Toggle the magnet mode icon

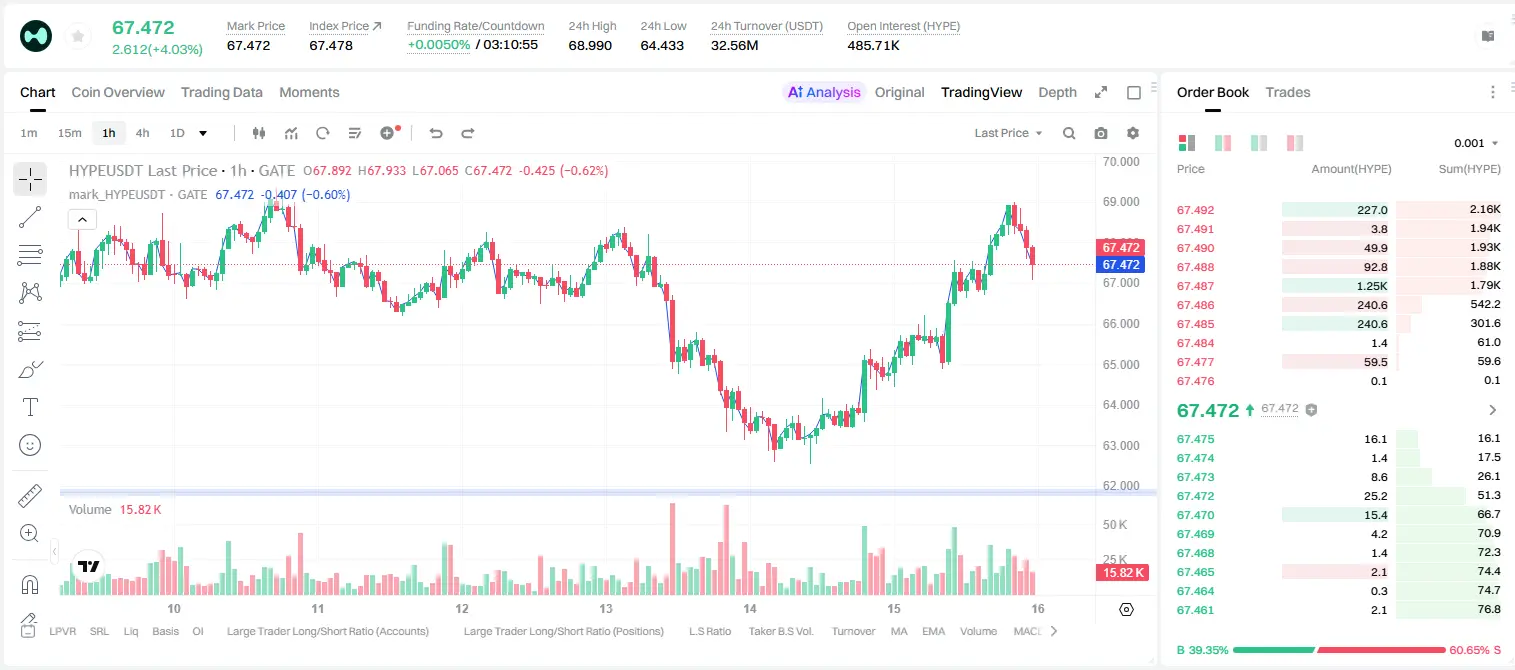coord(30,584)
